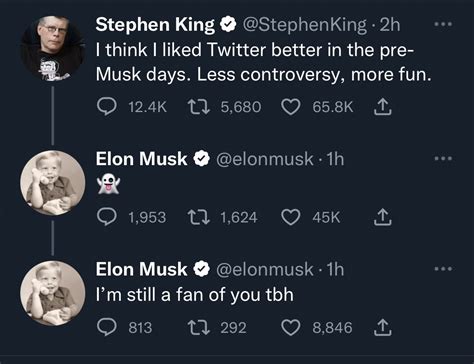Open the 2h timestamp of King's tweet
This screenshot has width=474, height=364.
390,25
